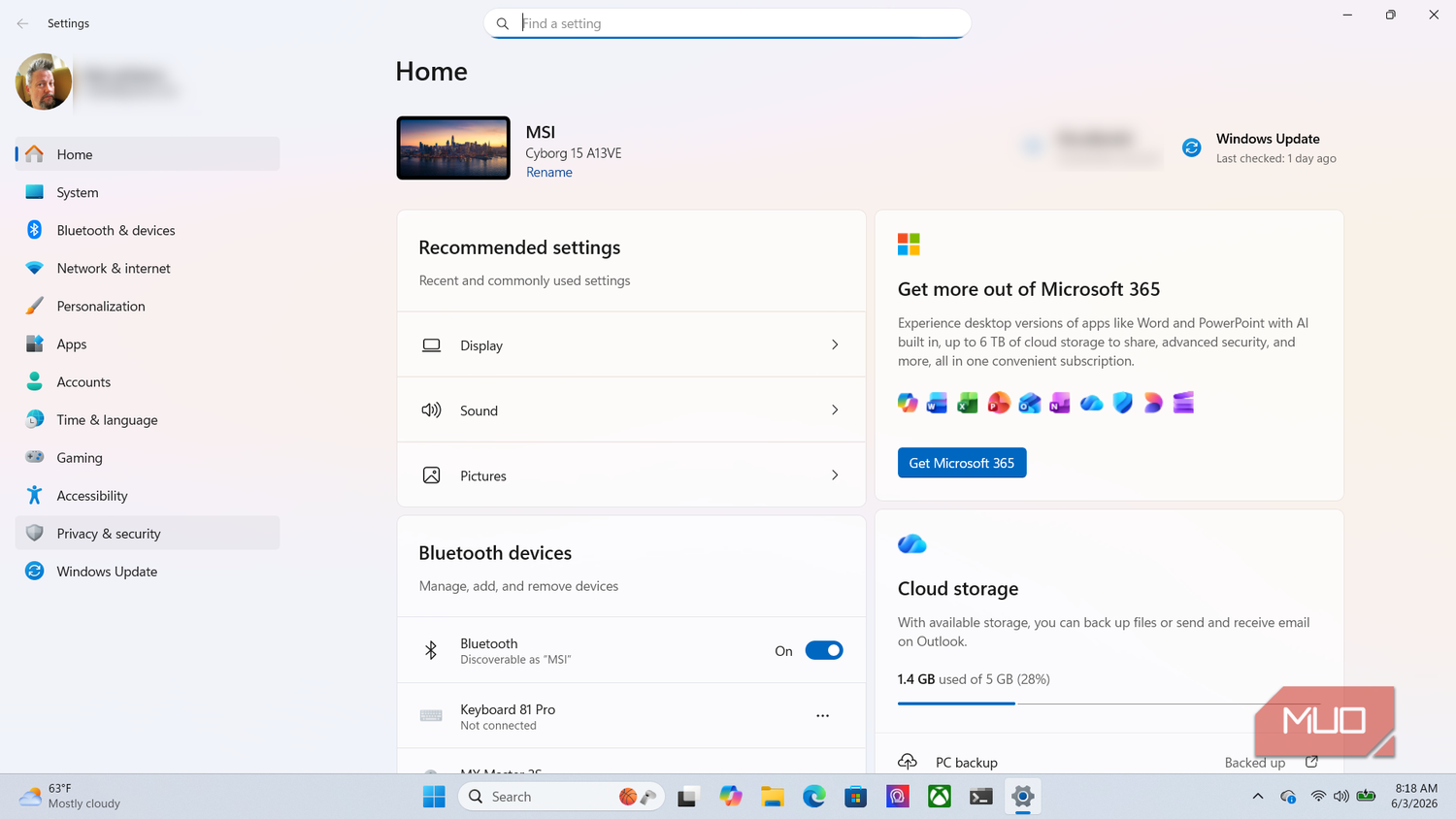Screen dimensions: 1456x819
Task: Click the MSI device wallpaper thumbnail
Action: point(453,147)
